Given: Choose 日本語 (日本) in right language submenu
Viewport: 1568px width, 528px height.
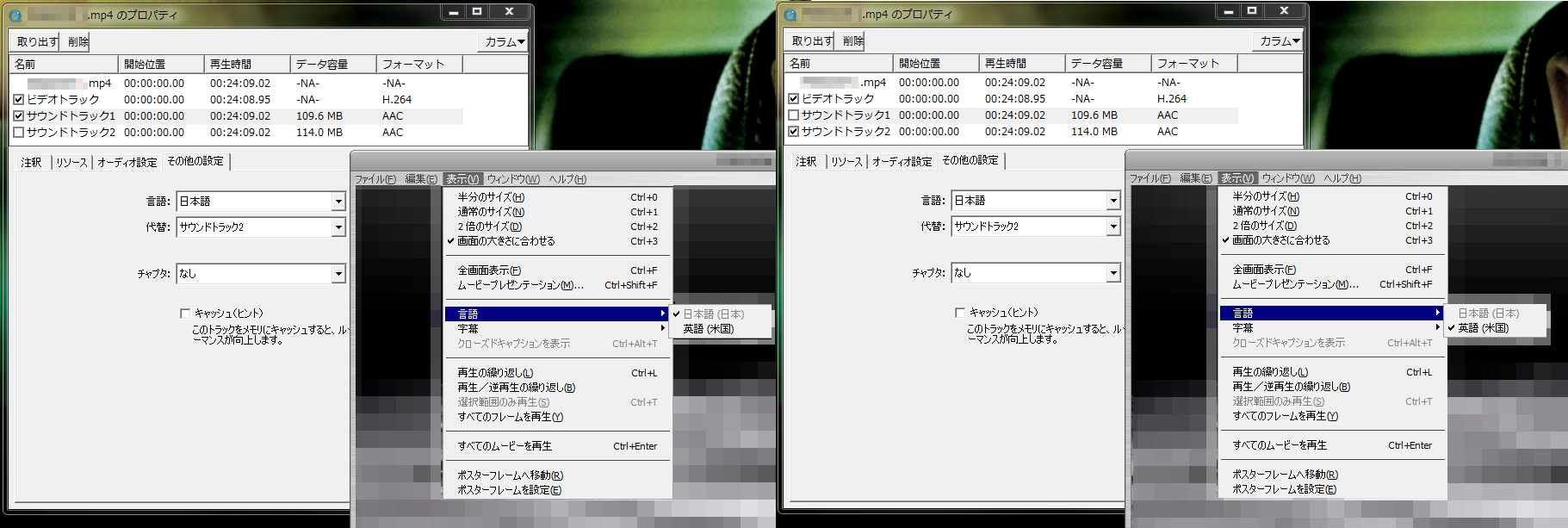Looking at the screenshot, I should pos(1496,314).
